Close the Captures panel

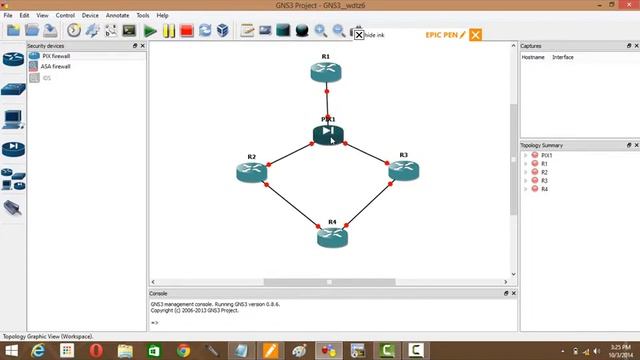[x=636, y=46]
